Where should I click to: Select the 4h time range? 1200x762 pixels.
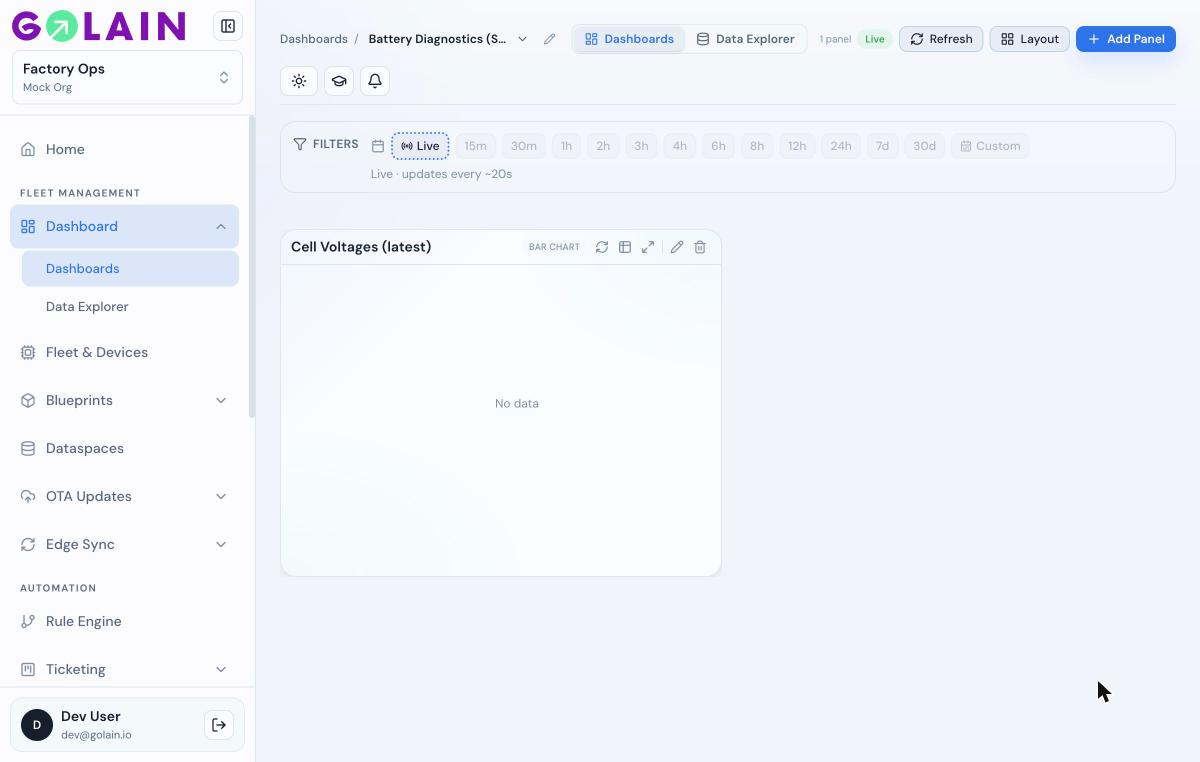pyautogui.click(x=680, y=146)
